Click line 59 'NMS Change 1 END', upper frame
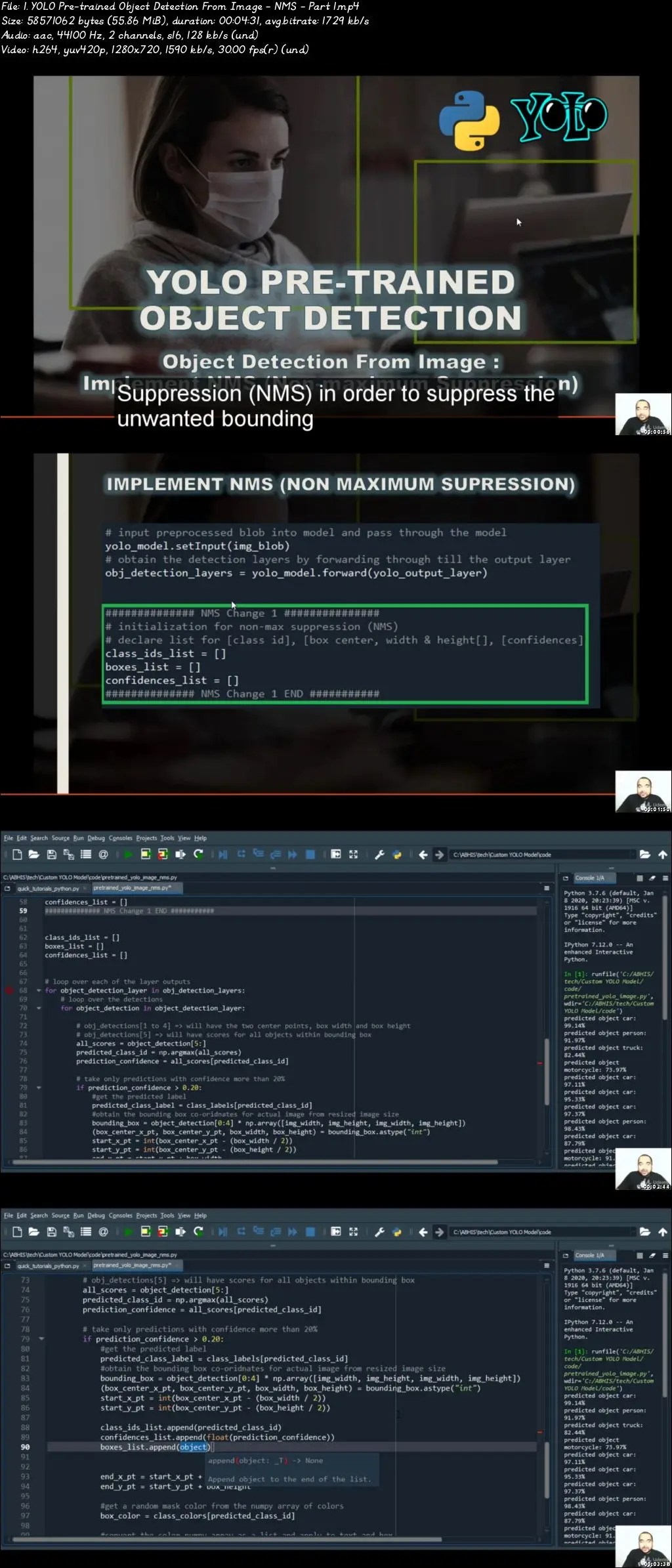 129,910
